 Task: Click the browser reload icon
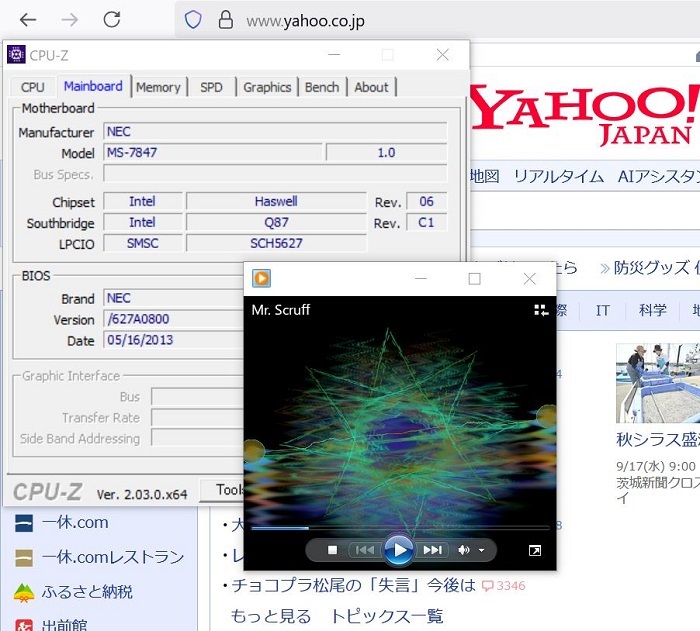point(112,19)
